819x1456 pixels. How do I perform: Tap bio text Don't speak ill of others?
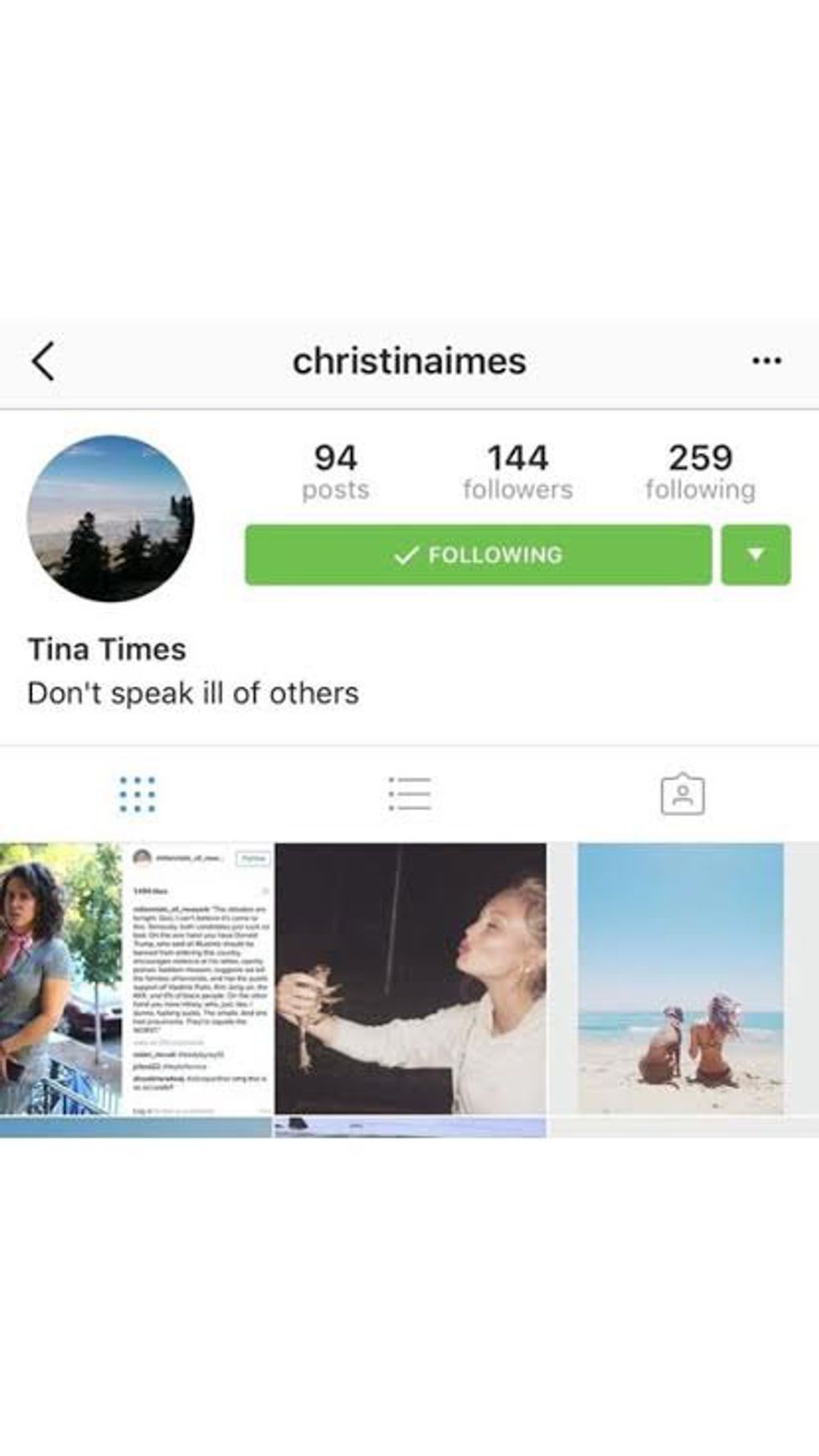pos(193,693)
